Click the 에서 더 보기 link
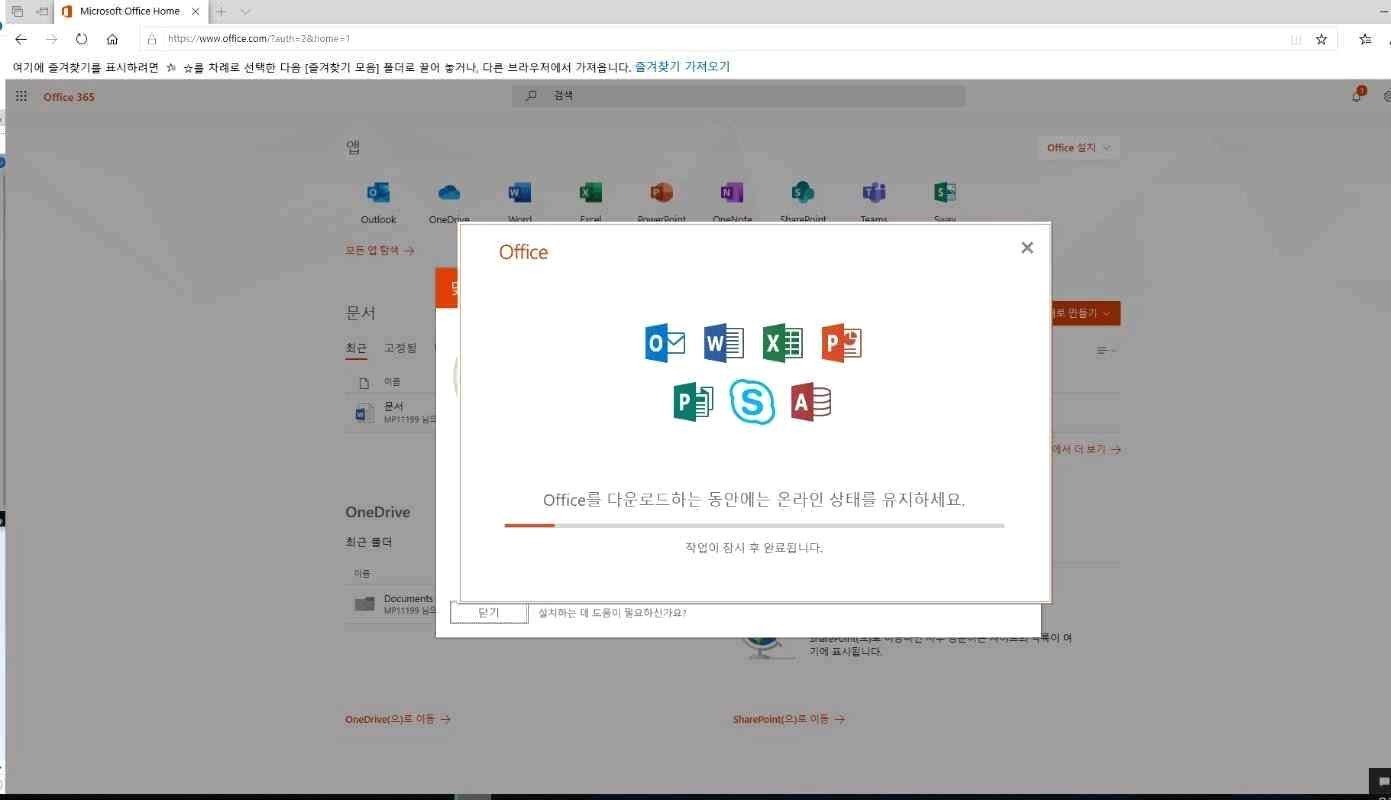Viewport: 1391px width, 800px height. [x=1086, y=450]
